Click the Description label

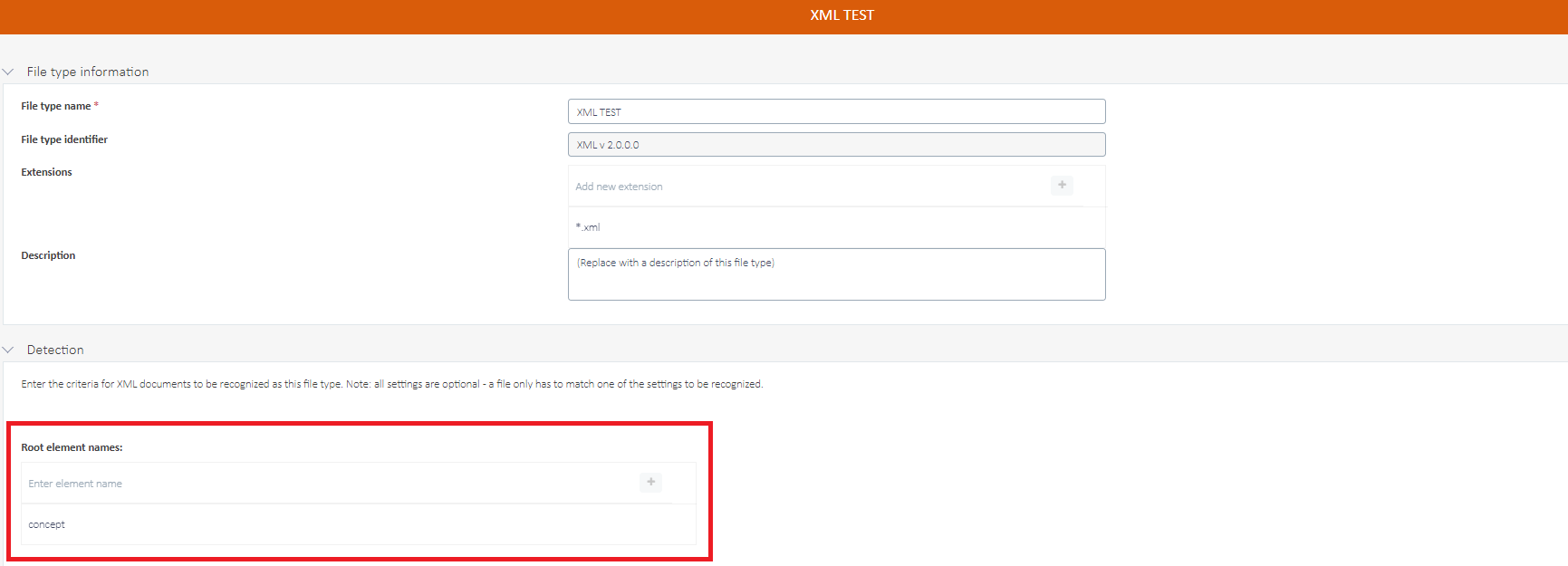[x=48, y=255]
